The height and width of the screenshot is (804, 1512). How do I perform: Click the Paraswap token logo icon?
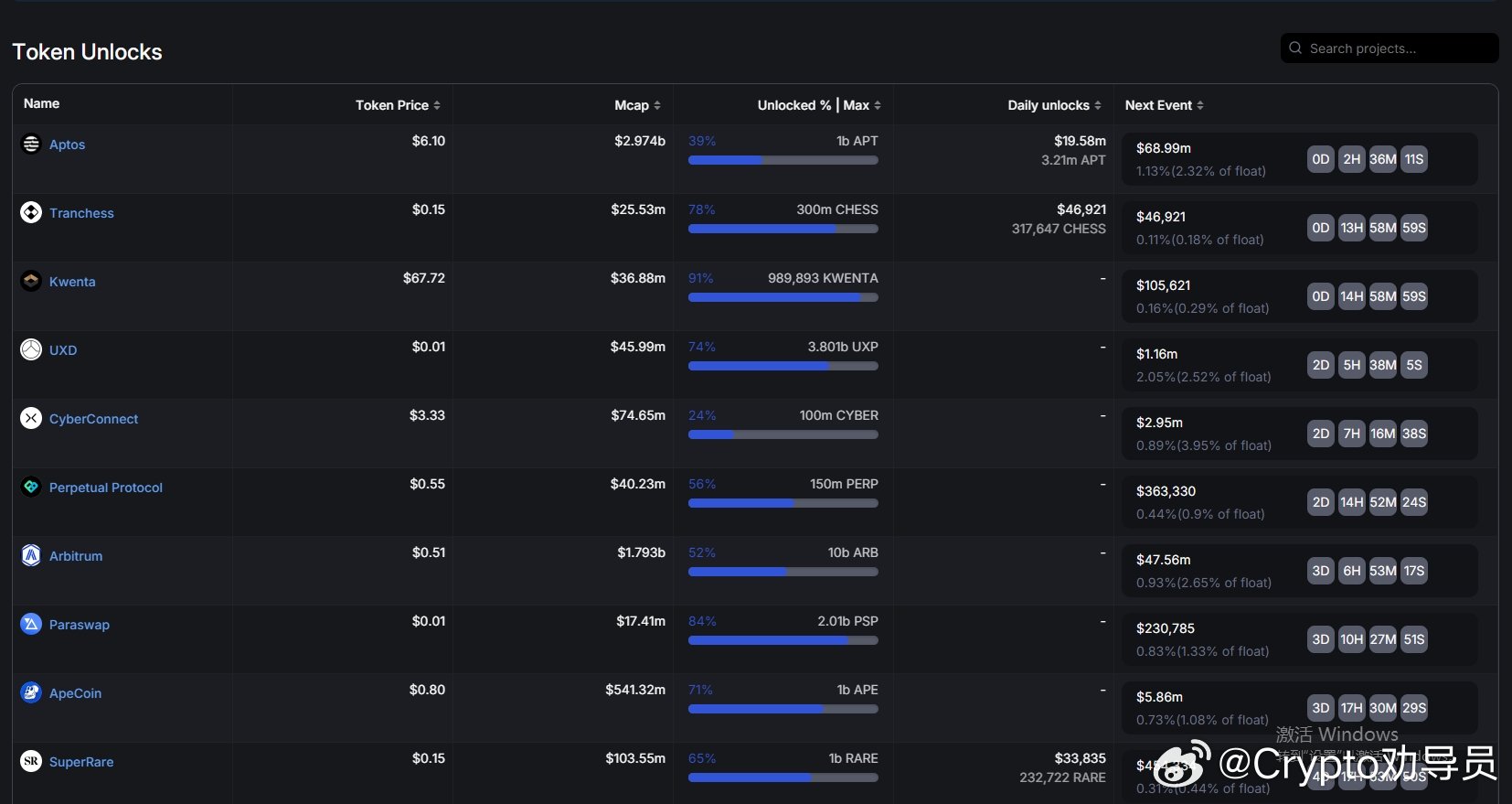click(x=31, y=624)
